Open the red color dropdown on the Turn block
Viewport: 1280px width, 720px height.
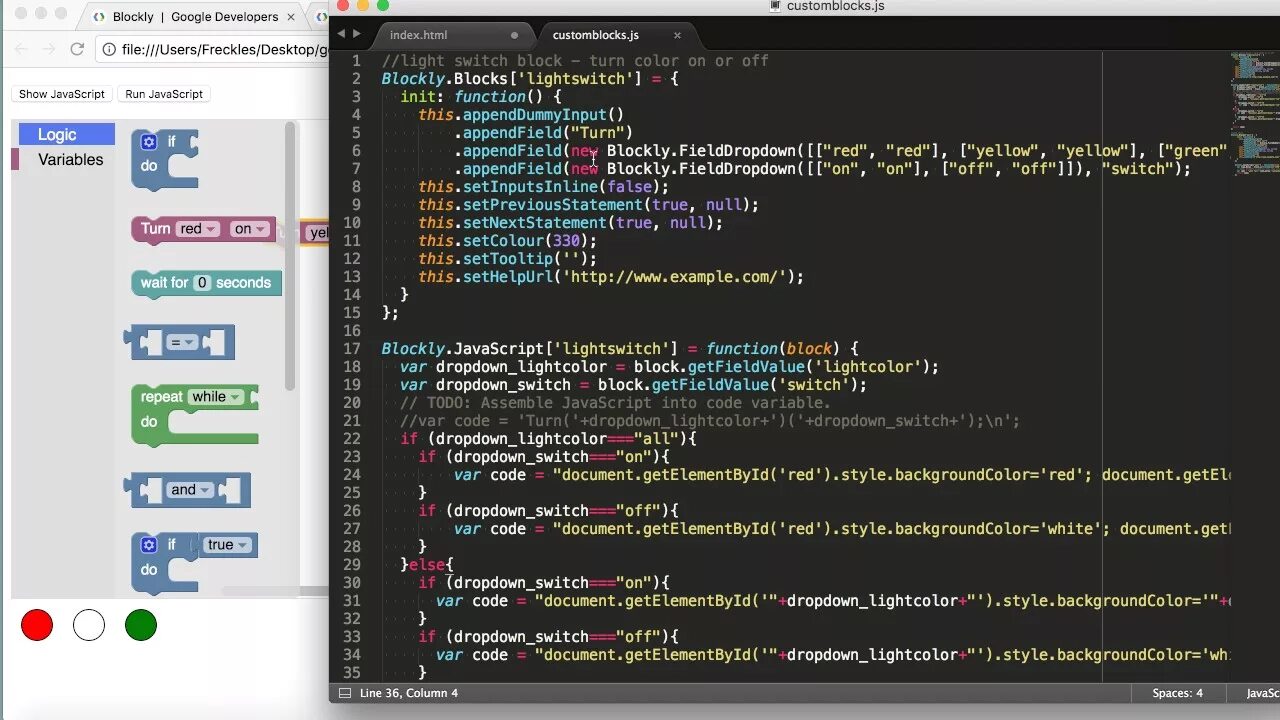click(198, 229)
